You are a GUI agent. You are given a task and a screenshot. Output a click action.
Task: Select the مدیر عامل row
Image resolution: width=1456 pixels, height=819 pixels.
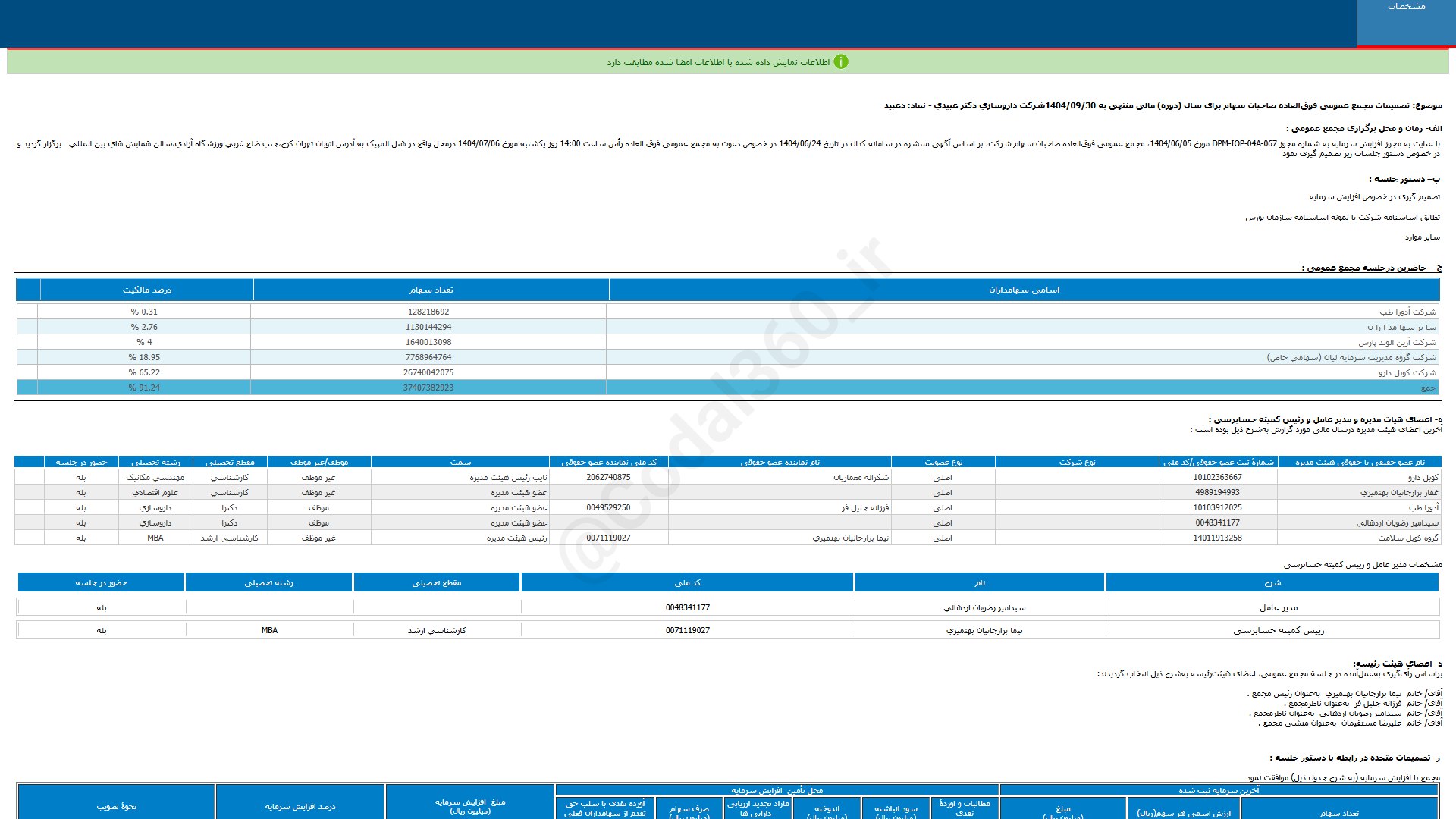pyautogui.click(x=1278, y=607)
